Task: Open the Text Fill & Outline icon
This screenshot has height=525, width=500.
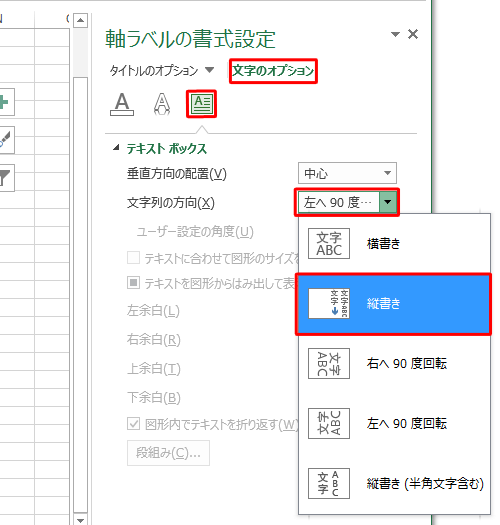Action: tap(122, 104)
